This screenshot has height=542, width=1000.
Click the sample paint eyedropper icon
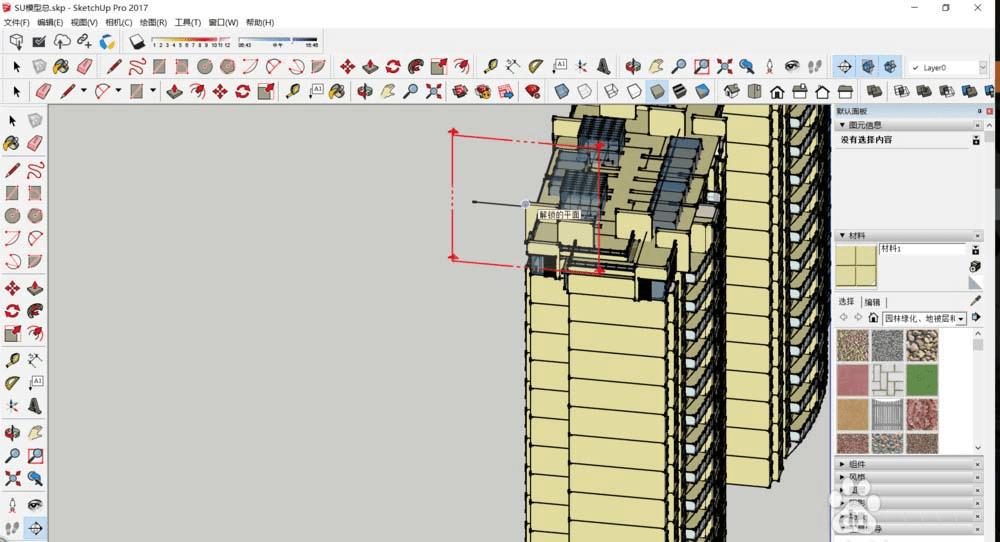point(975,301)
